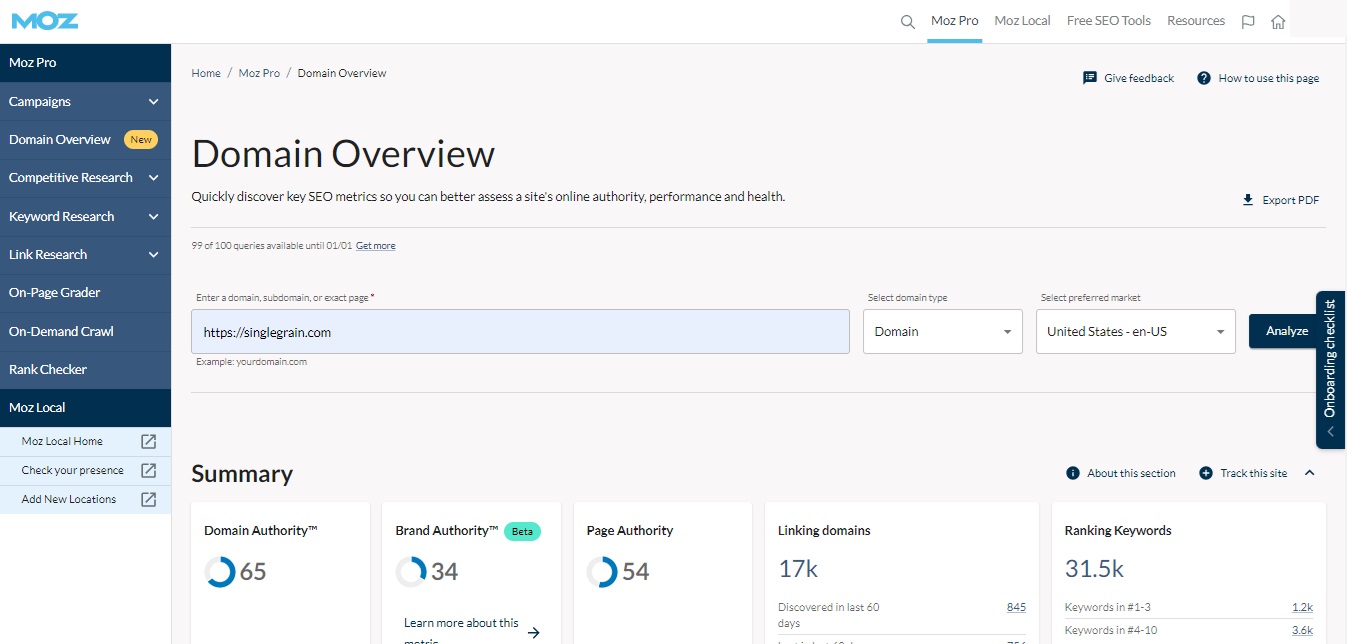Click the Give feedback chat icon
The width and height of the screenshot is (1347, 644).
pyautogui.click(x=1090, y=78)
